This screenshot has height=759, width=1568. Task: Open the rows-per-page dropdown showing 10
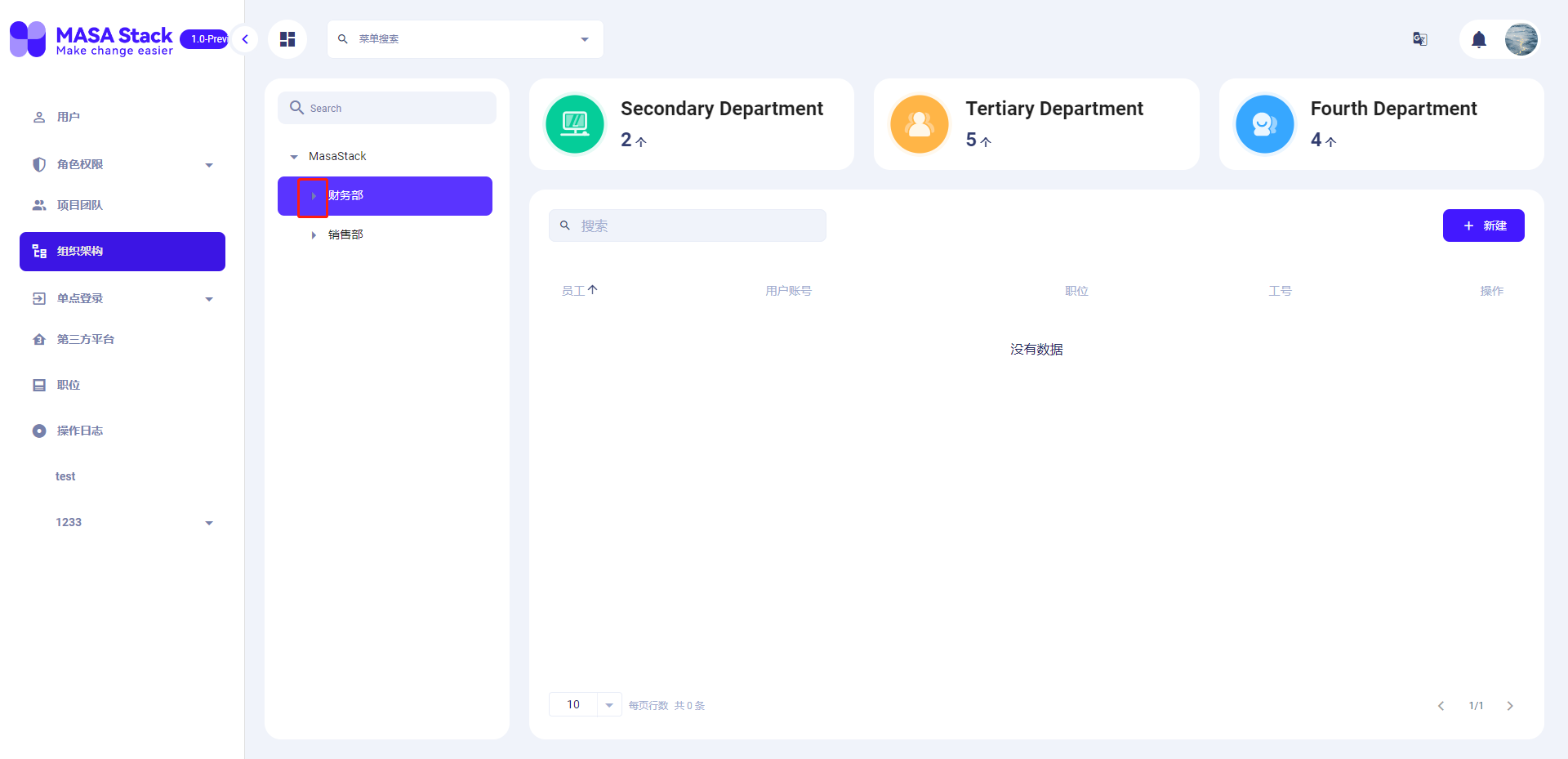(x=586, y=704)
